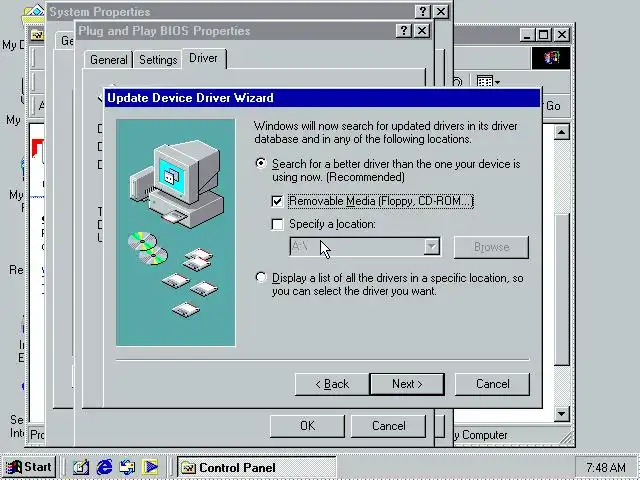Switch to General tab in BIOS Properties
The image size is (640, 480).
point(109,60)
